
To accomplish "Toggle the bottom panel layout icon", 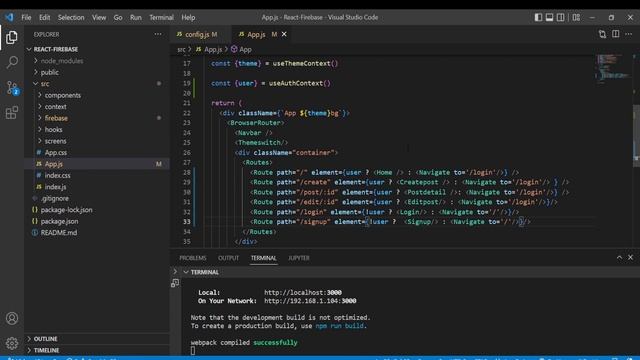I will pos(549,17).
